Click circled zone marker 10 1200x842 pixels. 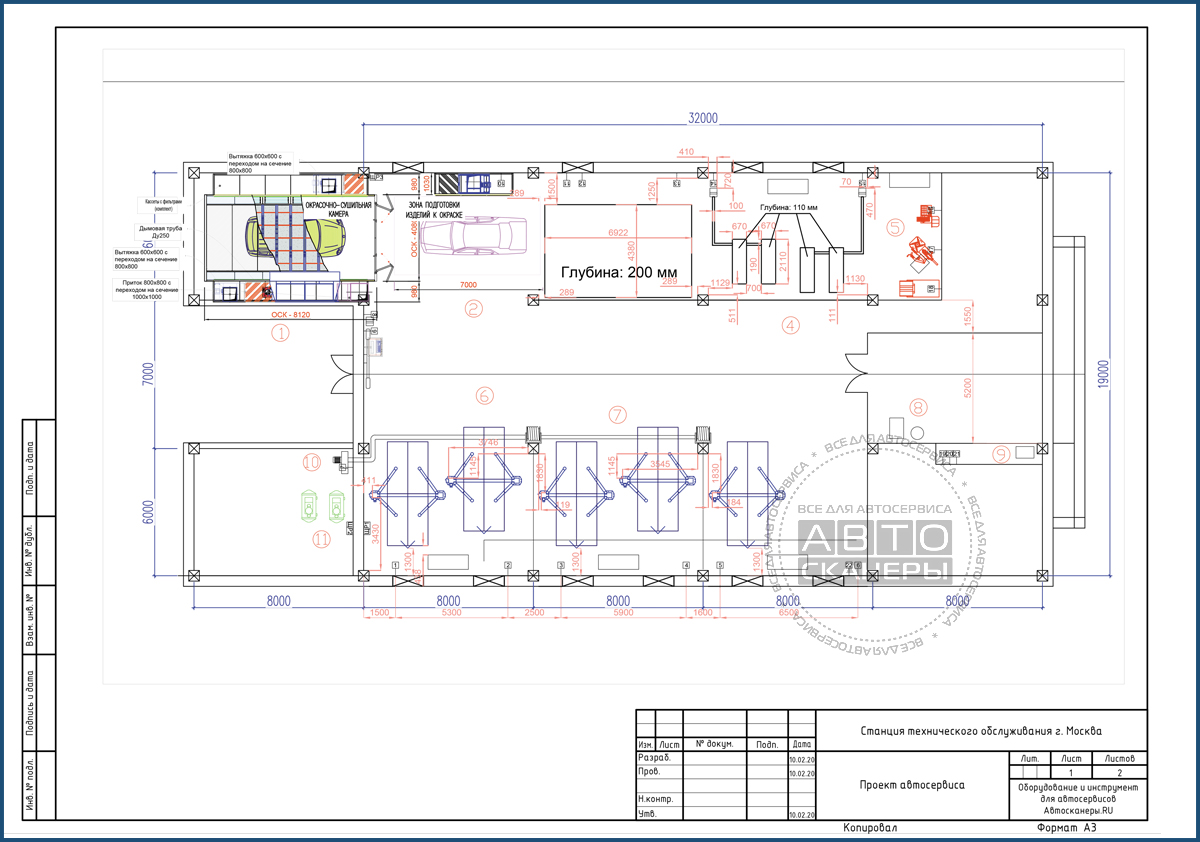coord(312,462)
